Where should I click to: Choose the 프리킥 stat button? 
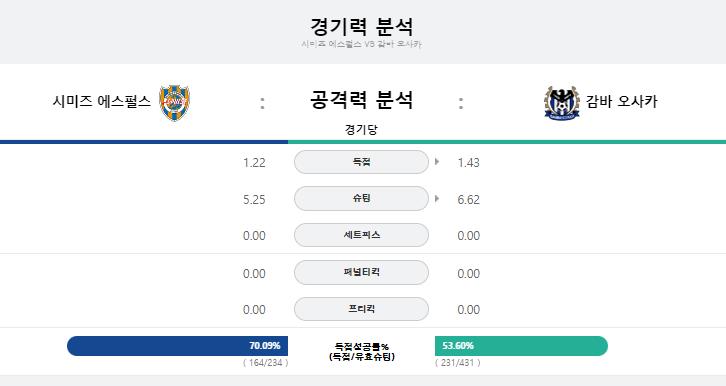click(x=361, y=309)
